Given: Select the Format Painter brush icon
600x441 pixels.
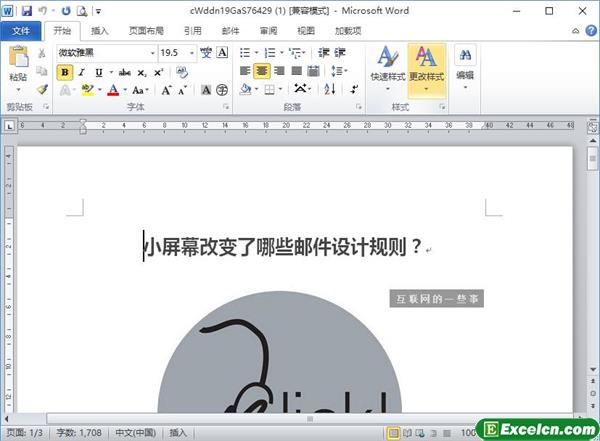Looking at the screenshot, I should coord(42,89).
